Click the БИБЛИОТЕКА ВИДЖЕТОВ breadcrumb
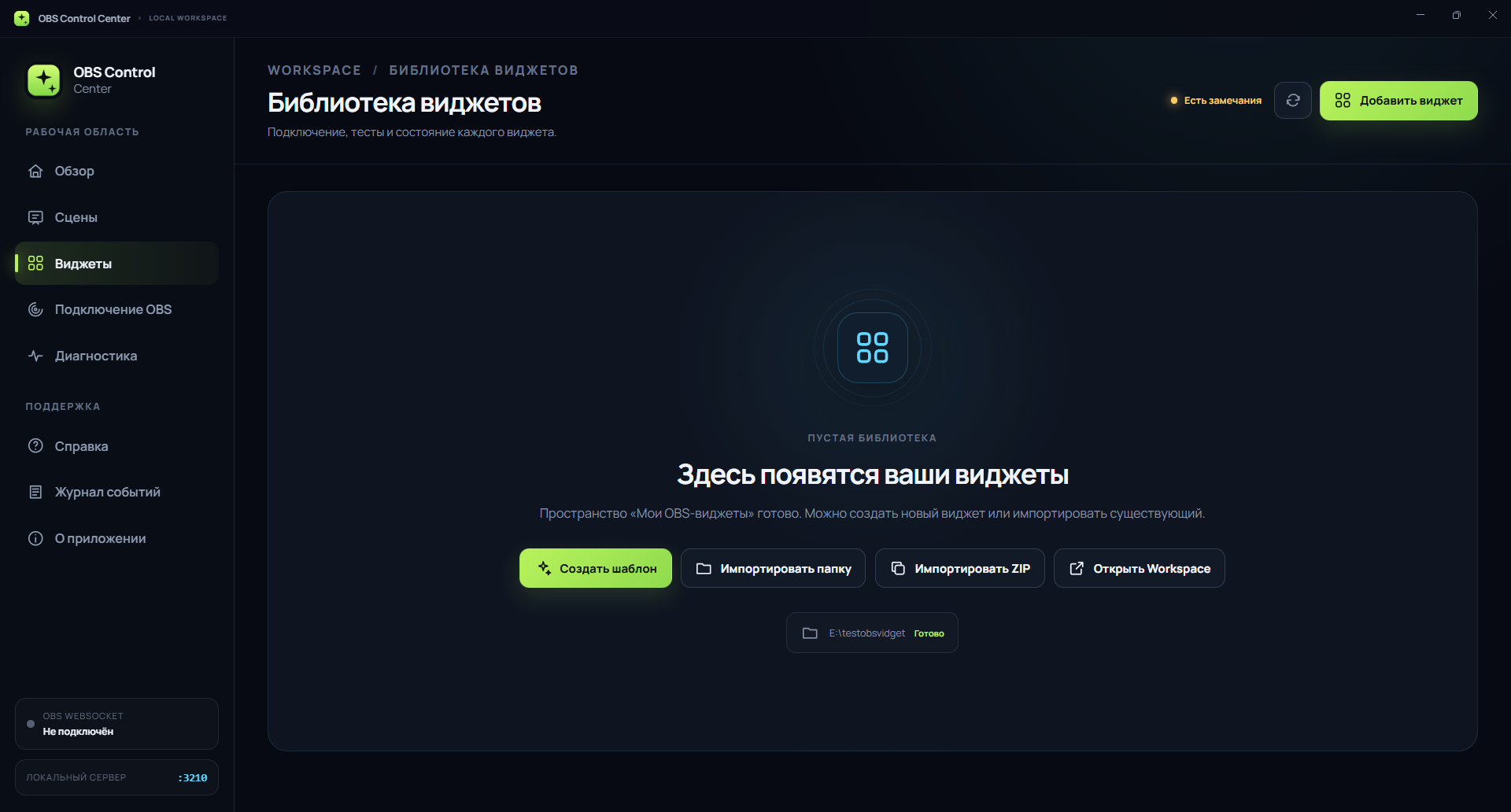 point(483,70)
